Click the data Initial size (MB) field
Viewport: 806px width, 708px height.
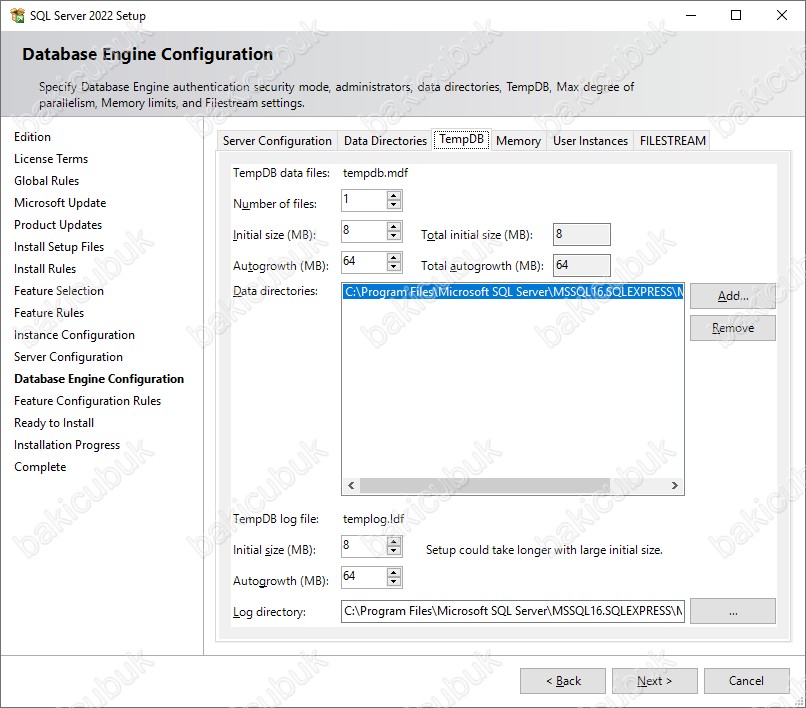(x=364, y=231)
